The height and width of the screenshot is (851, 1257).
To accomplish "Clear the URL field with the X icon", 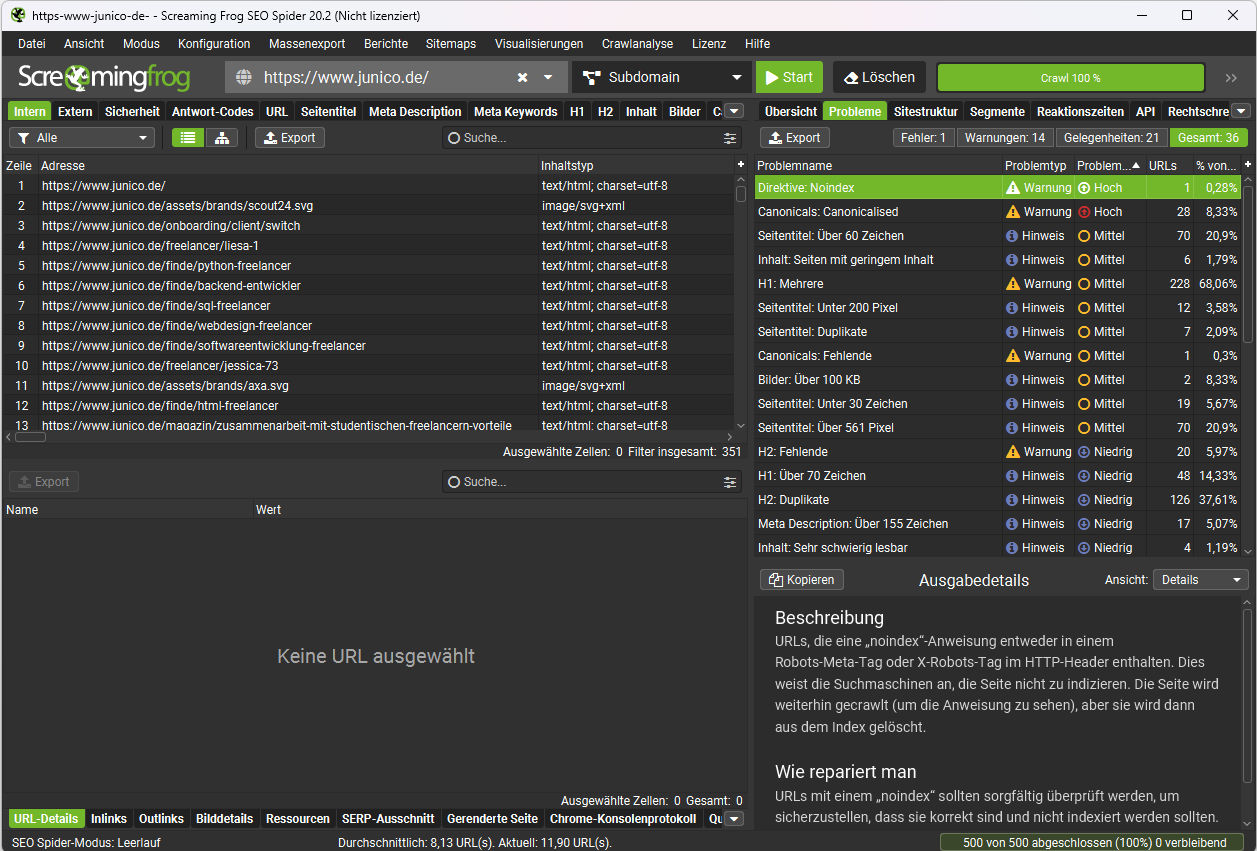I will coord(522,78).
